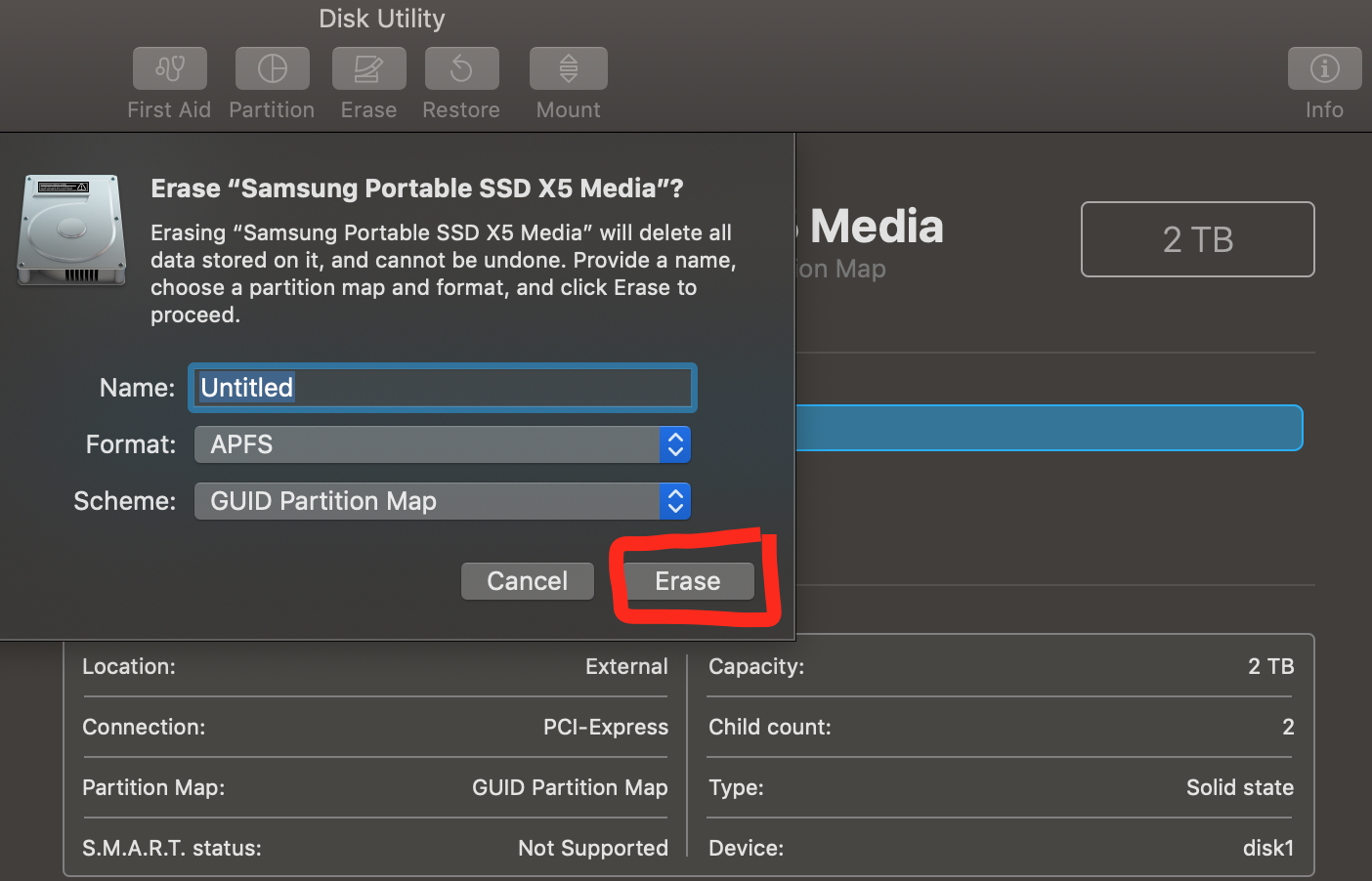Click the Erase "Samsung Portable SSD X5 Media"? heading
This screenshot has height=881, width=1372.
[x=417, y=189]
